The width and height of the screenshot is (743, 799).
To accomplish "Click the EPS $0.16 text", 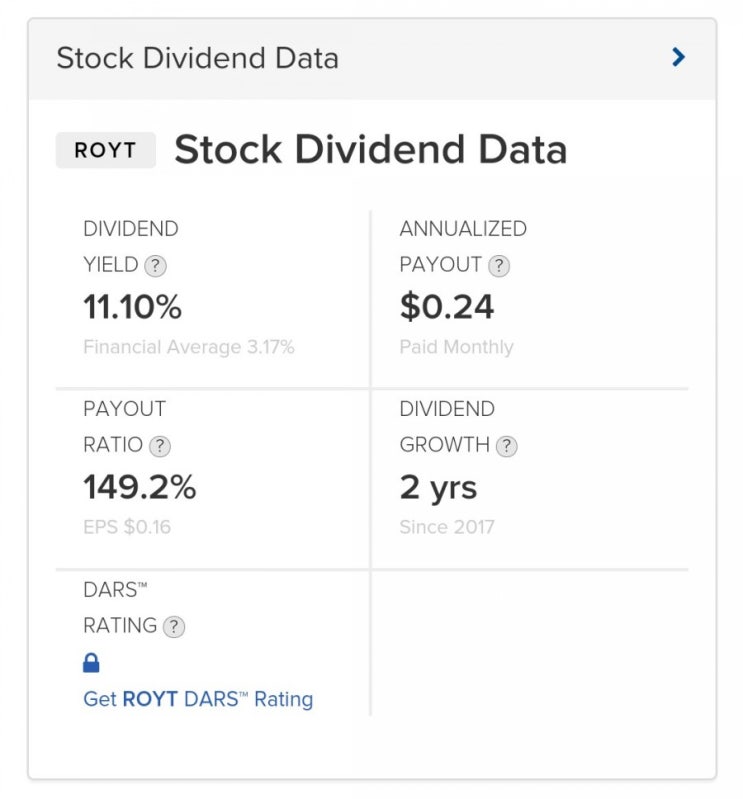I will click(x=127, y=527).
